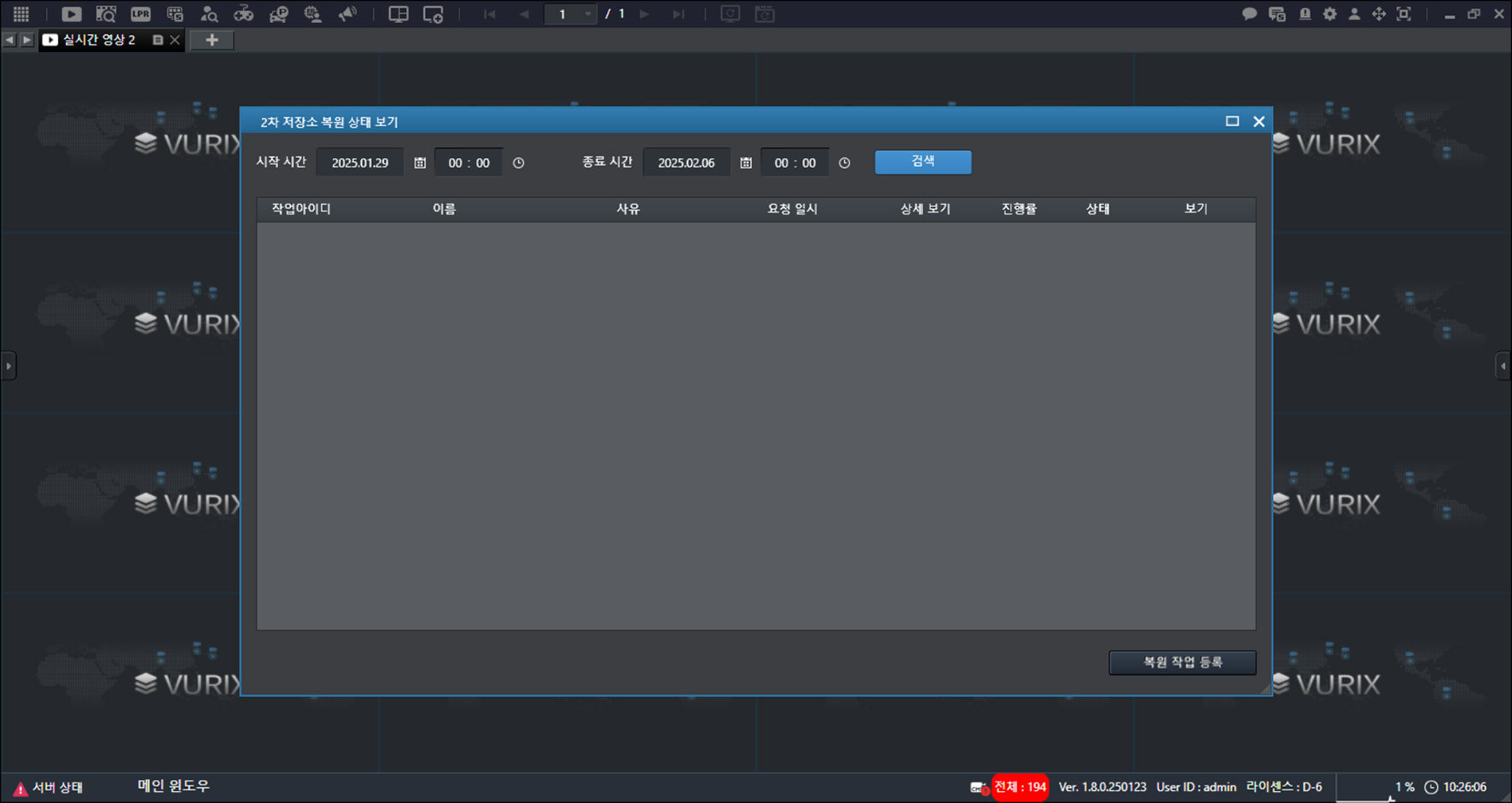Screen dimensions: 1512x803
Task: Open the chat message bubble icon
Action: (1249, 14)
